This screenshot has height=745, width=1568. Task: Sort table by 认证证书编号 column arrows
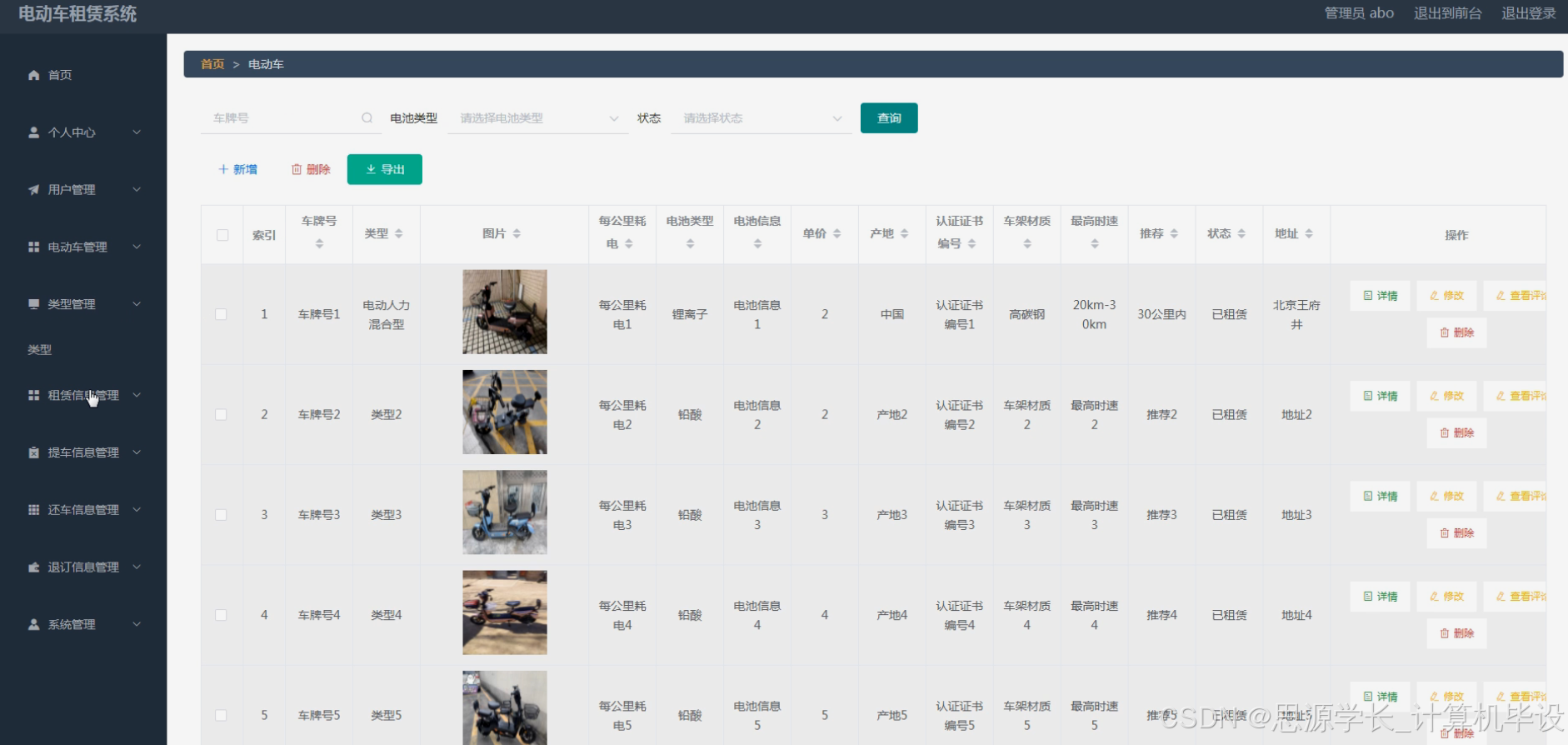click(971, 244)
